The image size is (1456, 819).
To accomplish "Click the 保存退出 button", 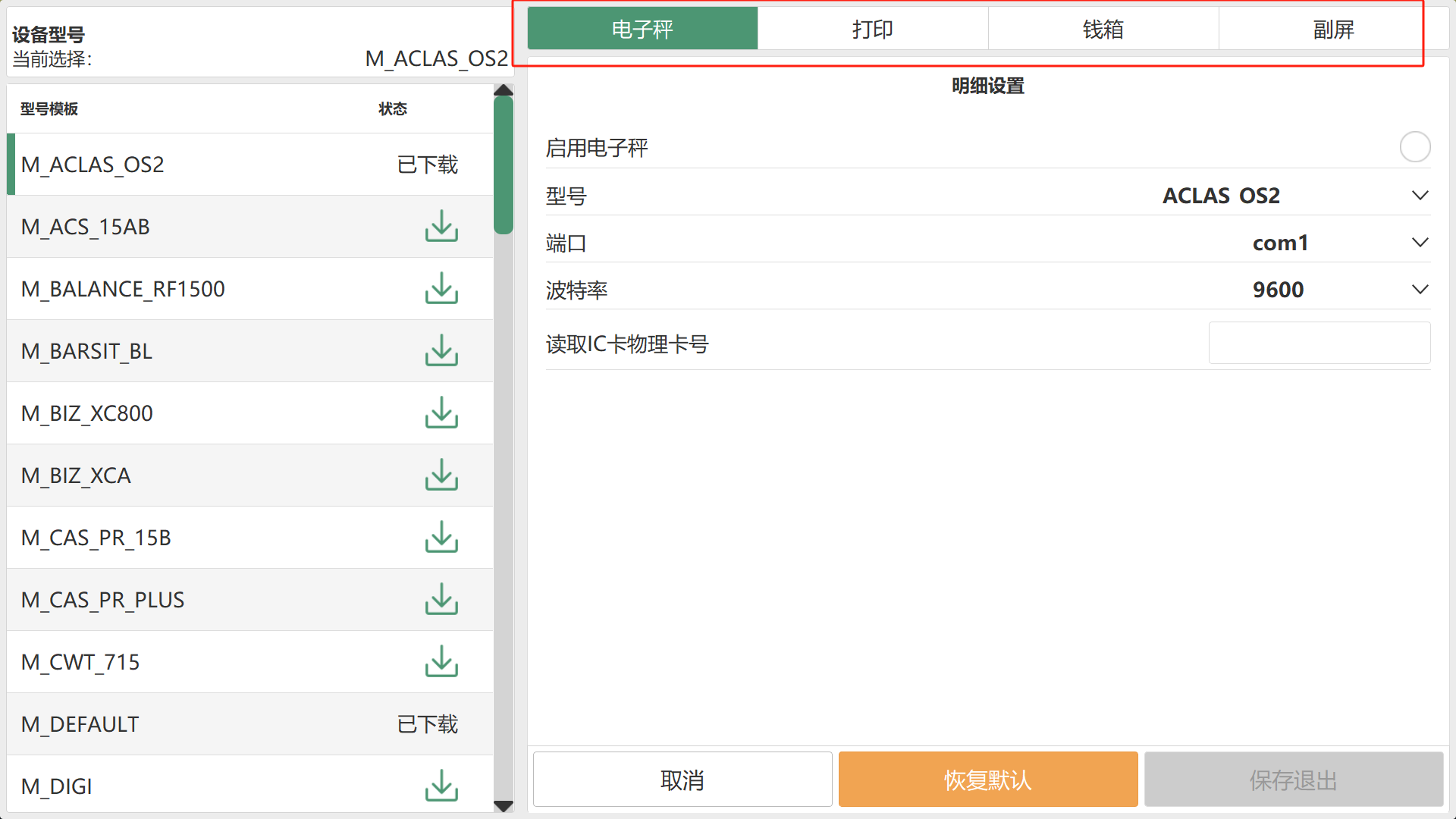I will click(x=1294, y=780).
